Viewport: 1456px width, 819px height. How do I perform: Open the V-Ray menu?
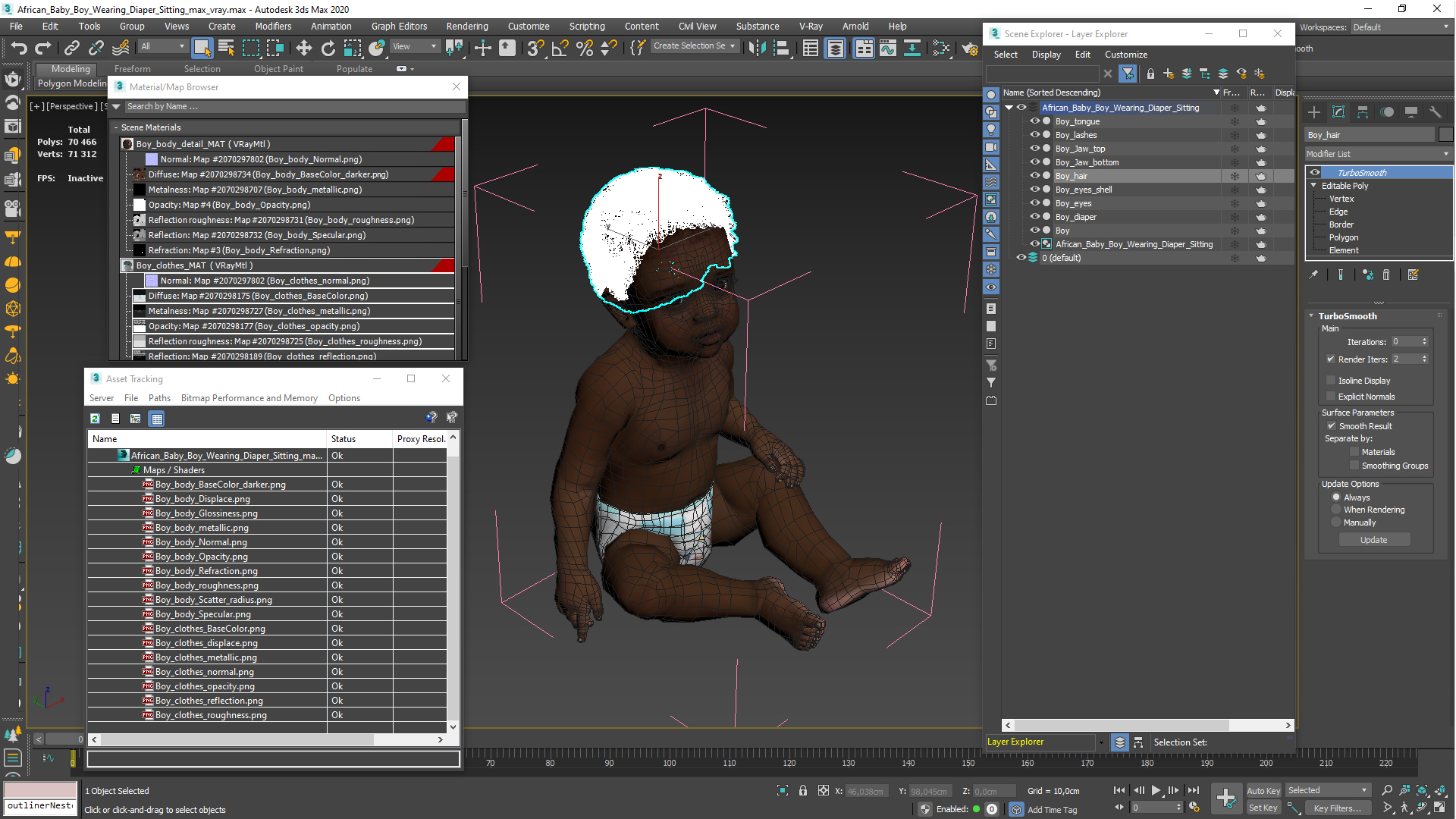pos(811,26)
